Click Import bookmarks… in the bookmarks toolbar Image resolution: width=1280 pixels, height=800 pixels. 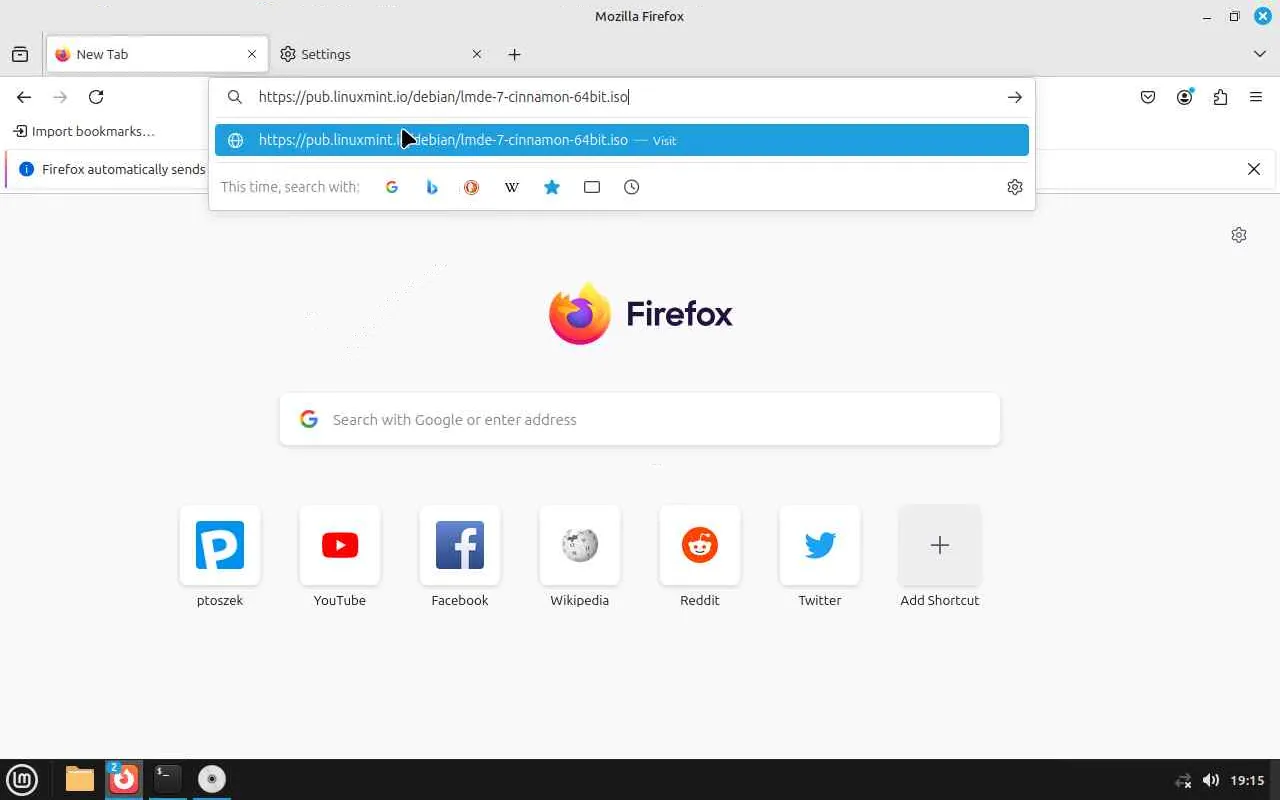click(x=84, y=131)
